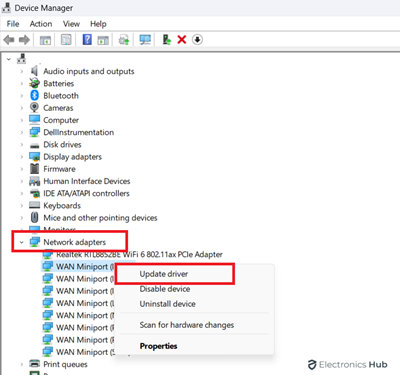Collapse the Network adapters category

pyautogui.click(x=22, y=242)
